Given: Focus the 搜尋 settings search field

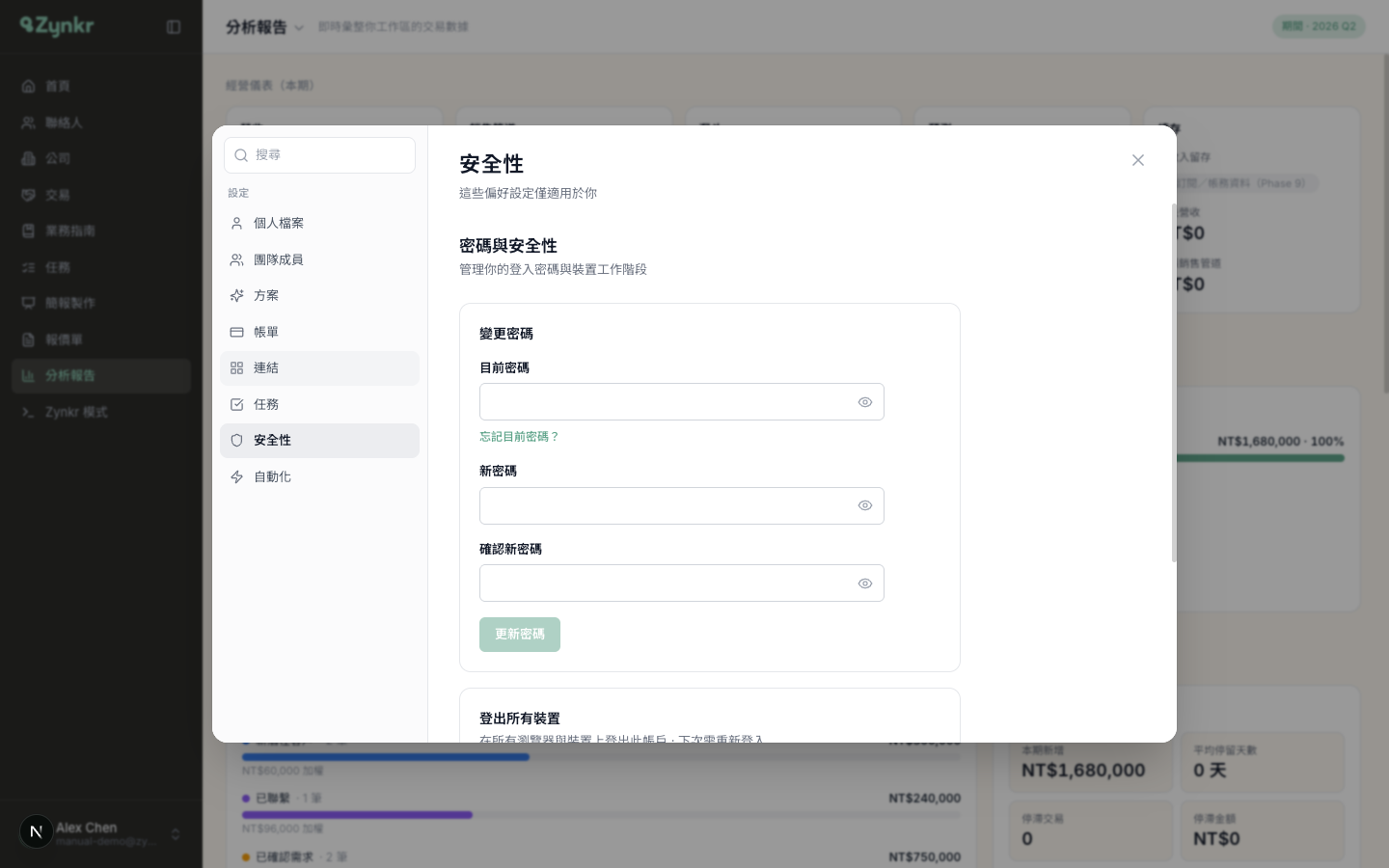Looking at the screenshot, I should (319, 155).
